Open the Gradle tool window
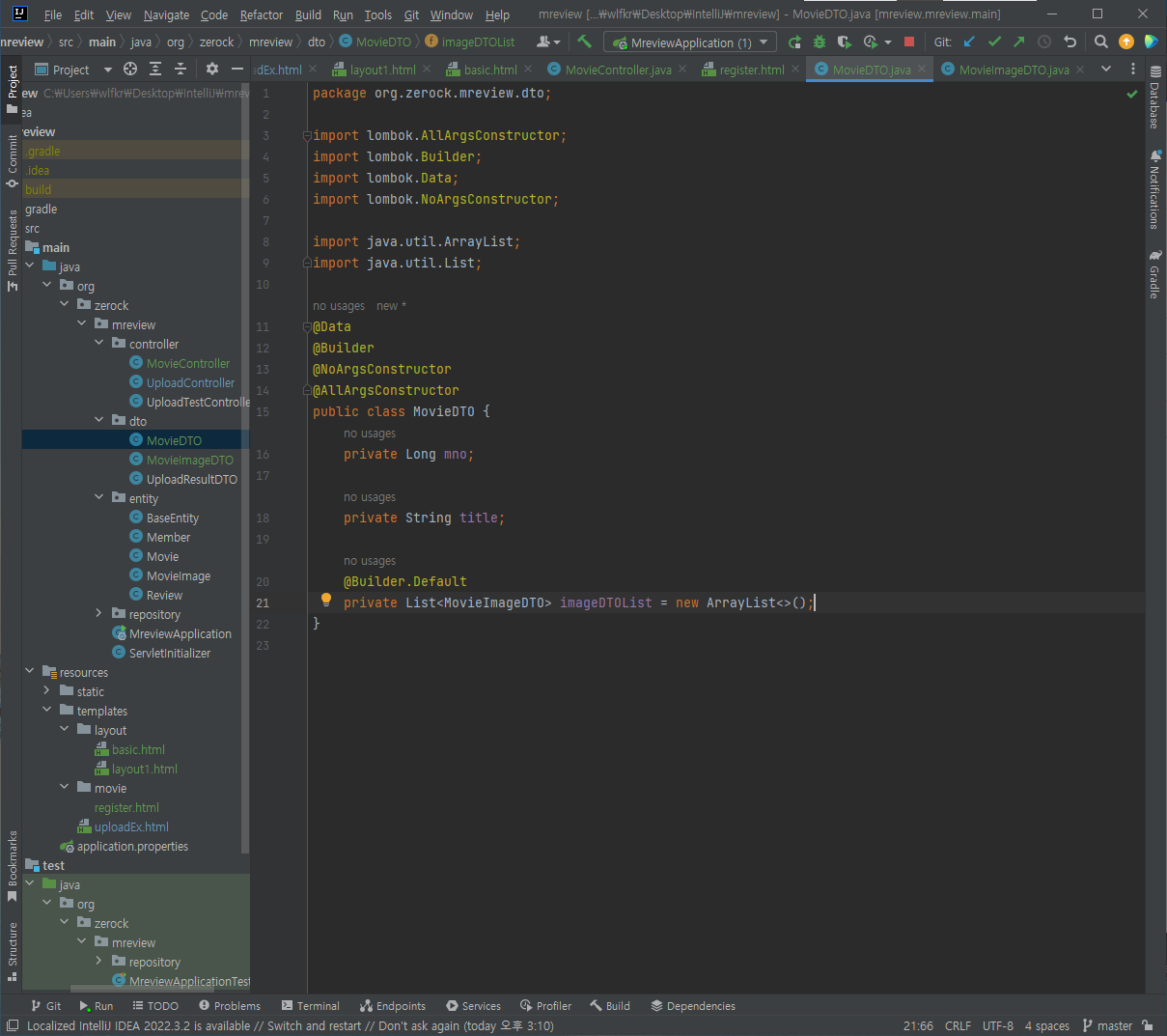This screenshot has height=1036, width=1167. pos(1154,274)
